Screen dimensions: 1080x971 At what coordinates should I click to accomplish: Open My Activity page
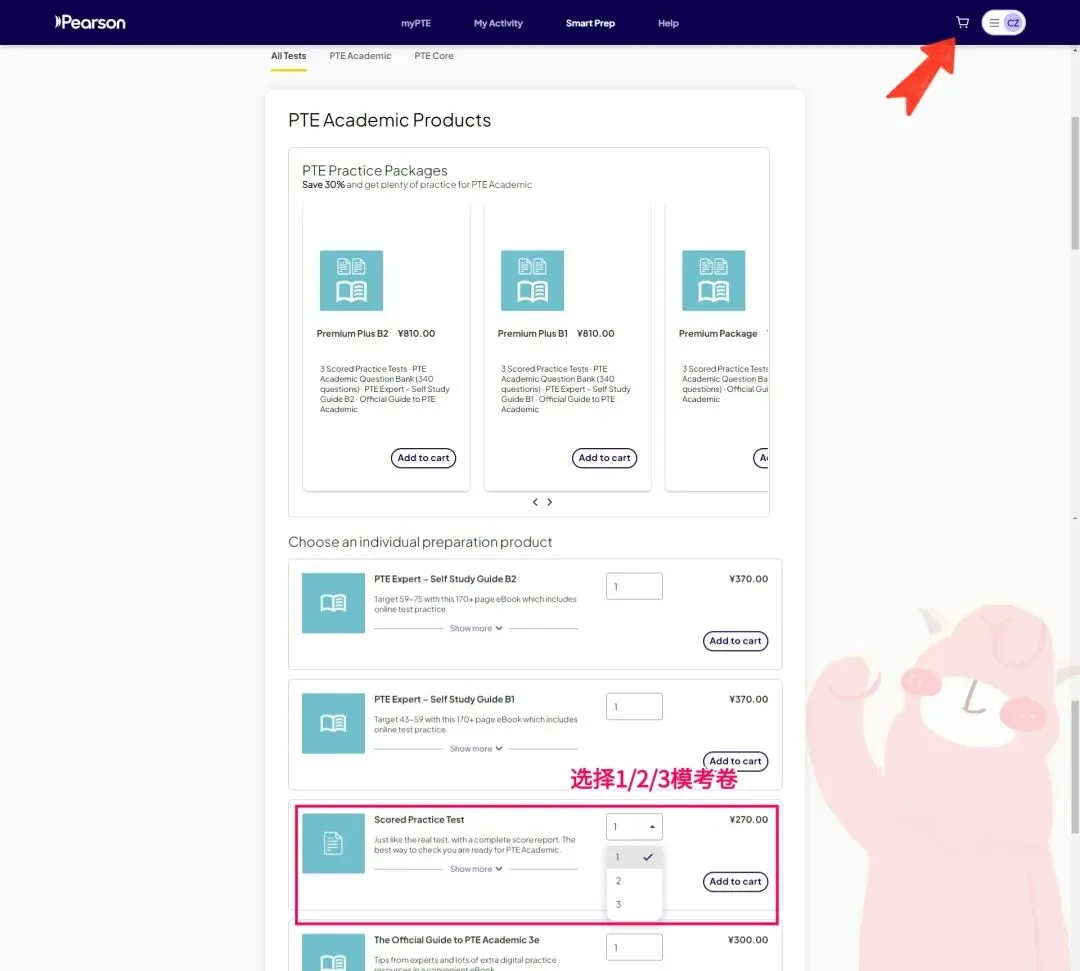click(498, 23)
